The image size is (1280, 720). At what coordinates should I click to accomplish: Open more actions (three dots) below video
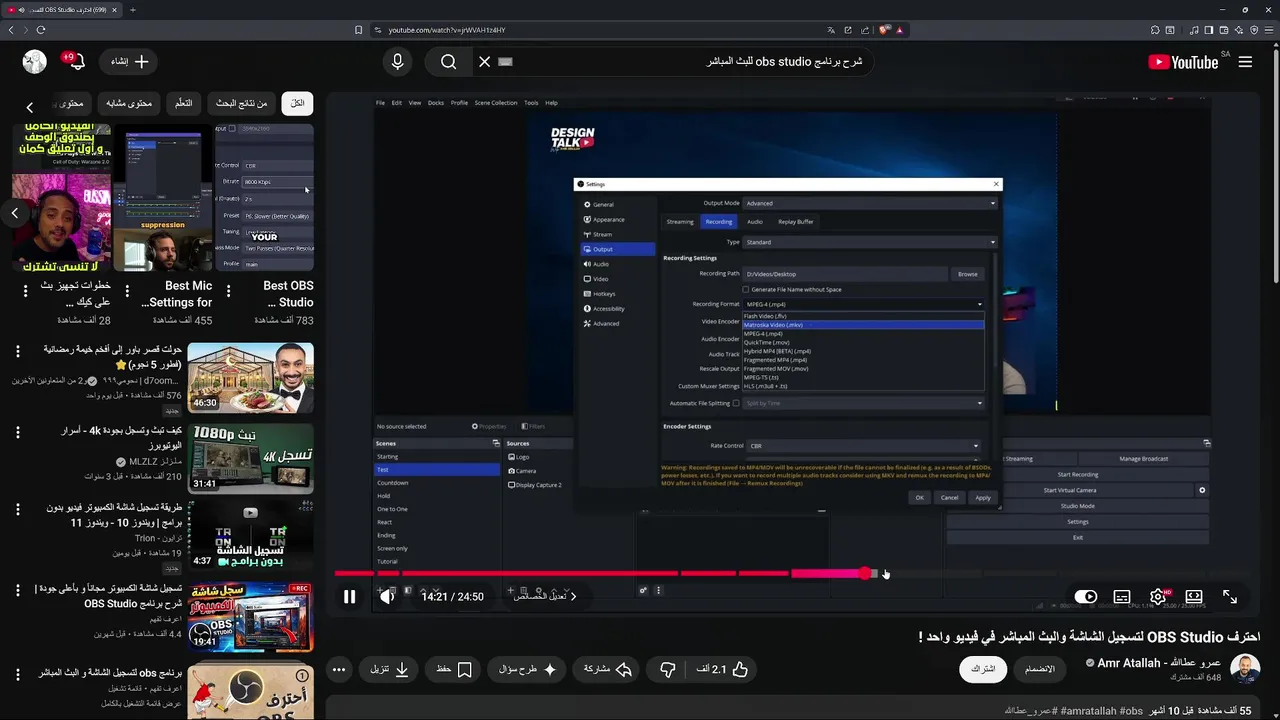point(339,669)
